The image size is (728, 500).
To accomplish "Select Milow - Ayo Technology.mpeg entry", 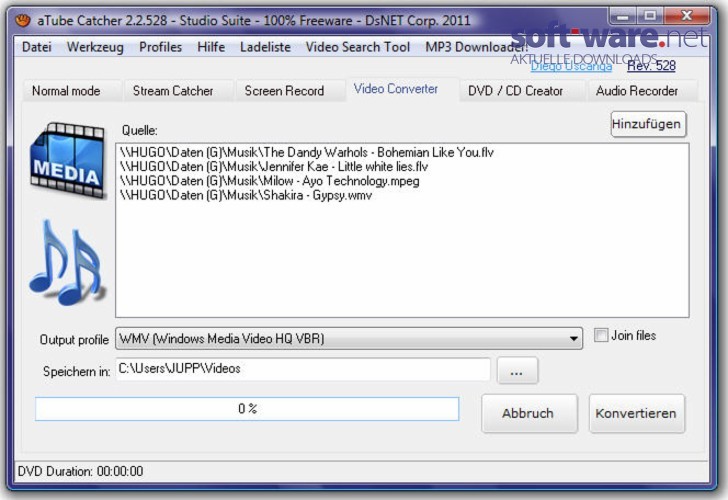I will (269, 181).
